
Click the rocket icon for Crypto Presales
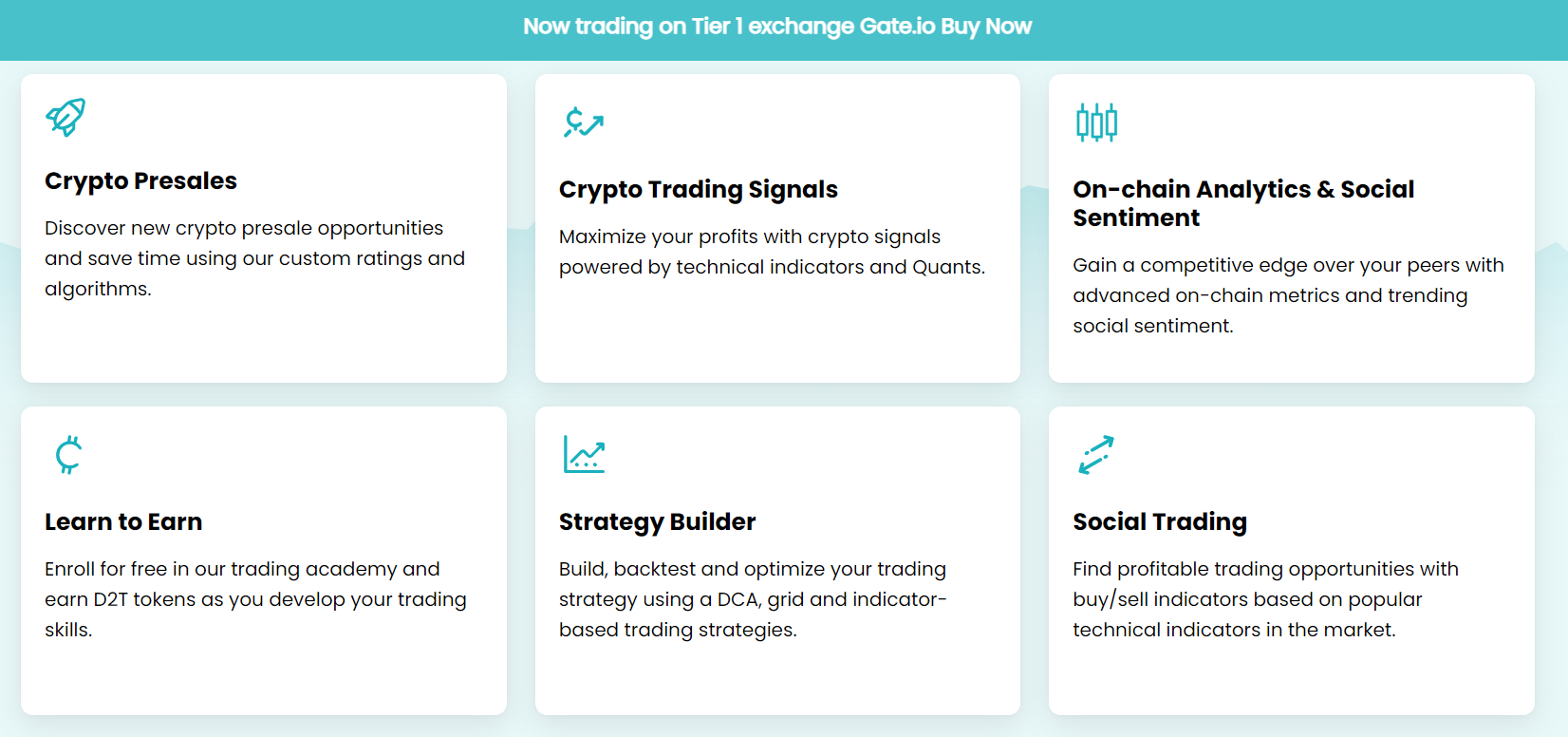(65, 118)
